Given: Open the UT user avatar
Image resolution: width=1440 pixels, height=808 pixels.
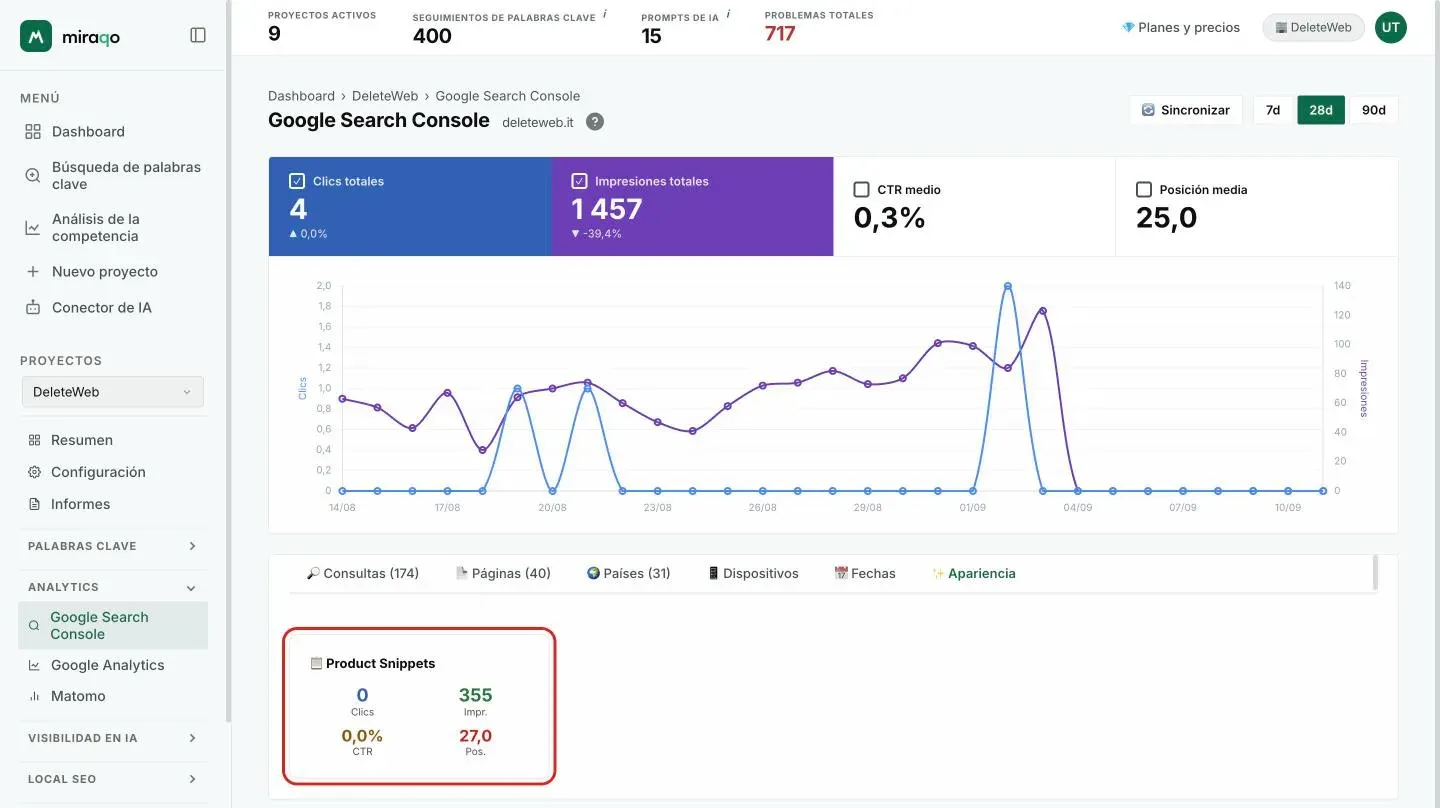Looking at the screenshot, I should tap(1390, 28).
